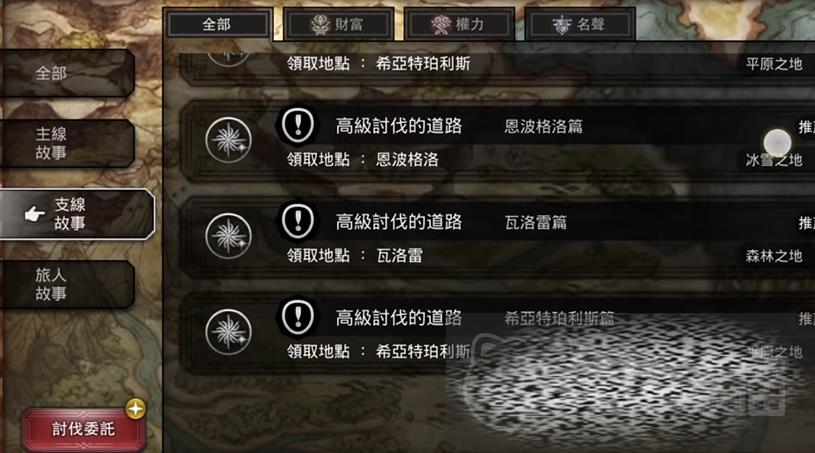Screen dimensions: 815x453
Task: Open the 高級討伐的道路 恩波格洛篇 quest entry
Action: tap(497, 141)
